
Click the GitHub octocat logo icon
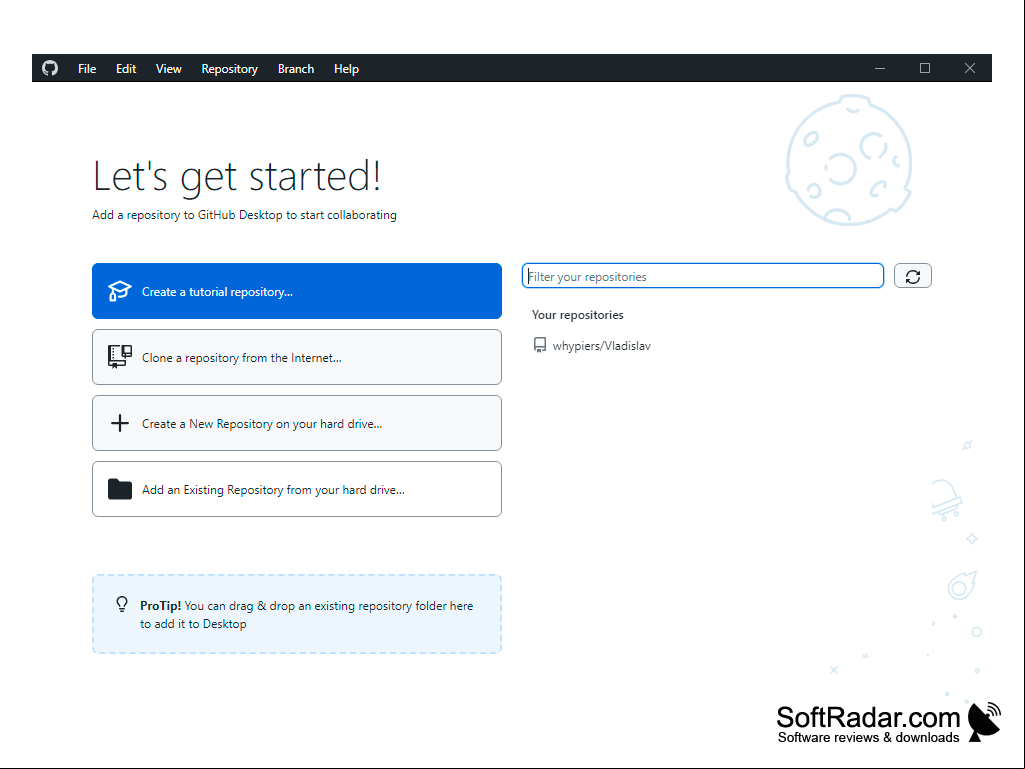[50, 68]
